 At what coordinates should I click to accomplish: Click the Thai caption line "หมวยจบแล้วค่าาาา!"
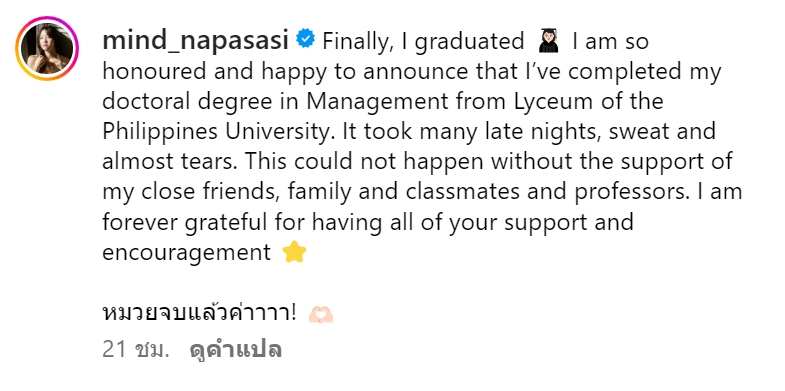199,313
